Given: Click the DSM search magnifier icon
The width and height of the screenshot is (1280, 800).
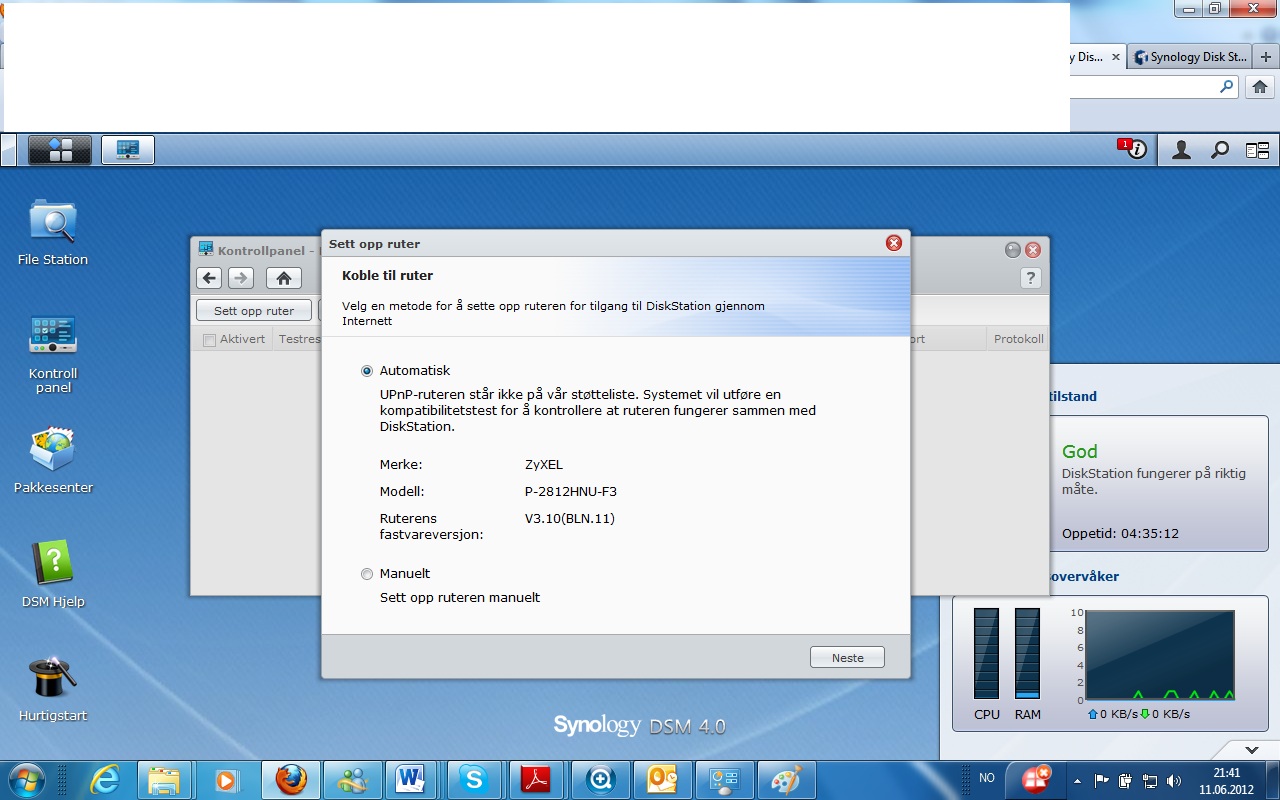Looking at the screenshot, I should tap(1219, 150).
